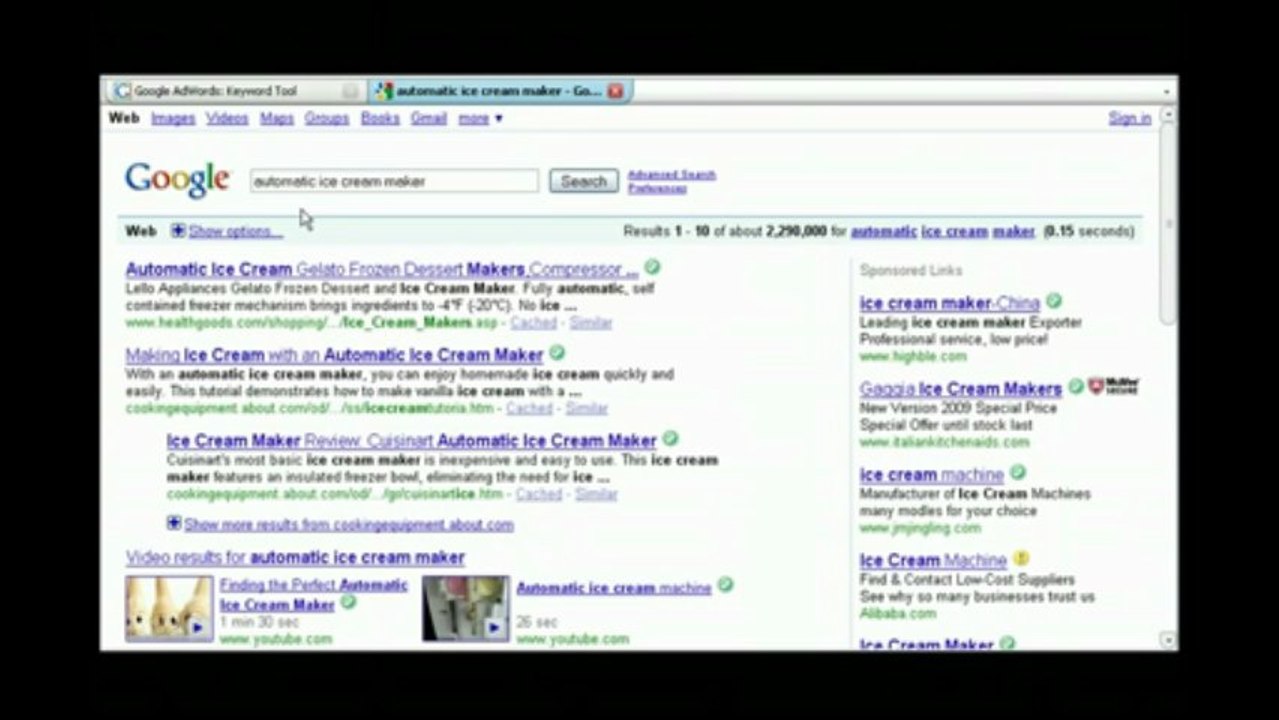1279x720 pixels.
Task: Open Finding the Perfect Automatic Ice Cream Maker video link
Action: click(314, 595)
